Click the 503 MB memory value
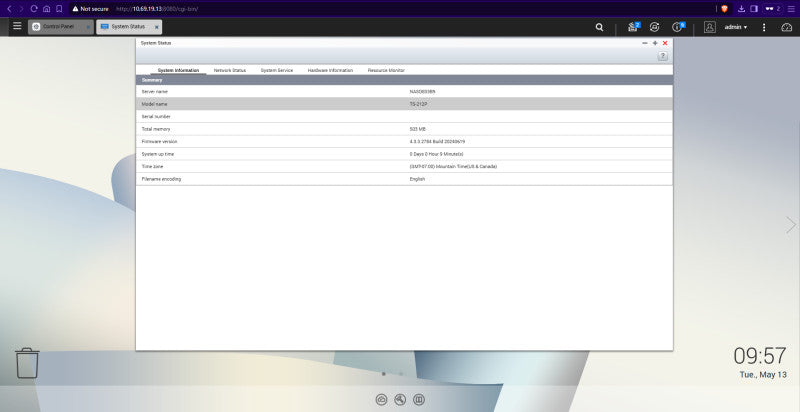 click(417, 129)
